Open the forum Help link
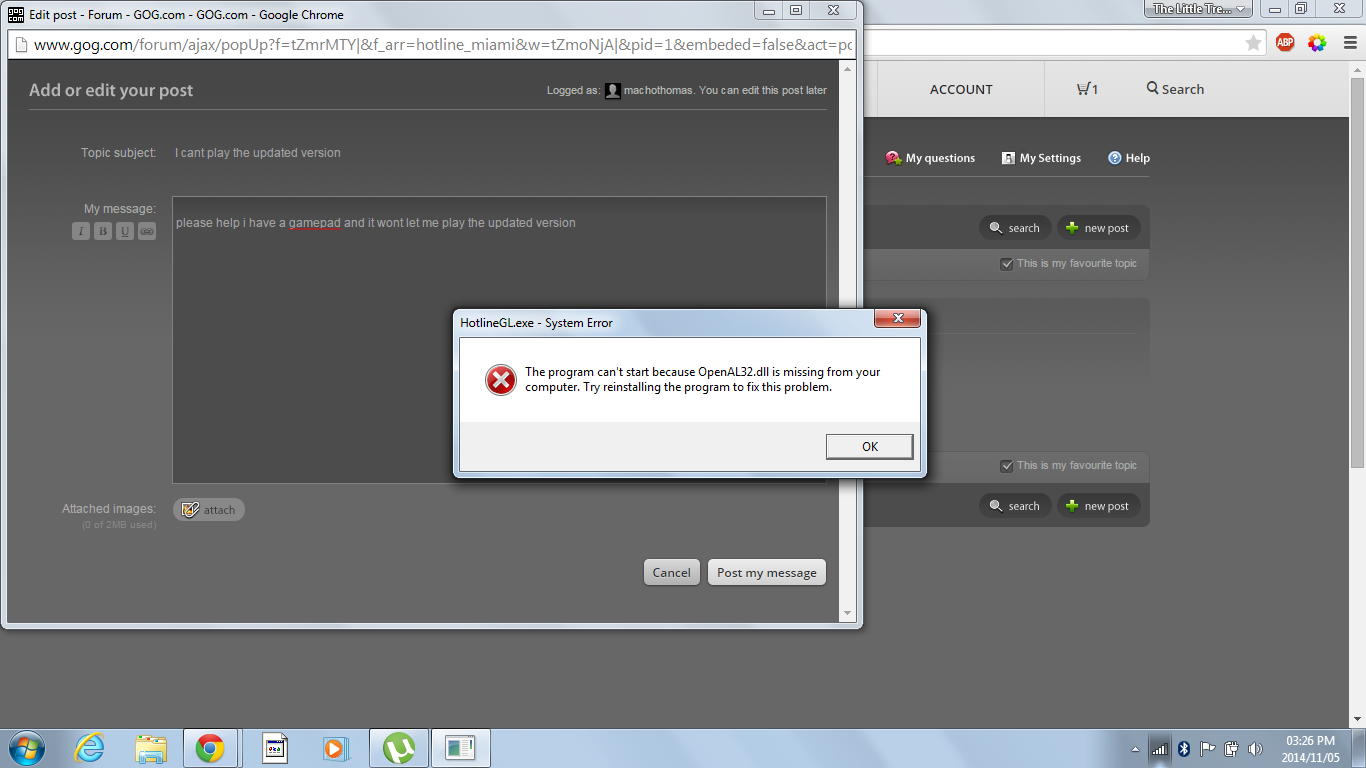The height and width of the screenshot is (768, 1366). coord(1129,158)
